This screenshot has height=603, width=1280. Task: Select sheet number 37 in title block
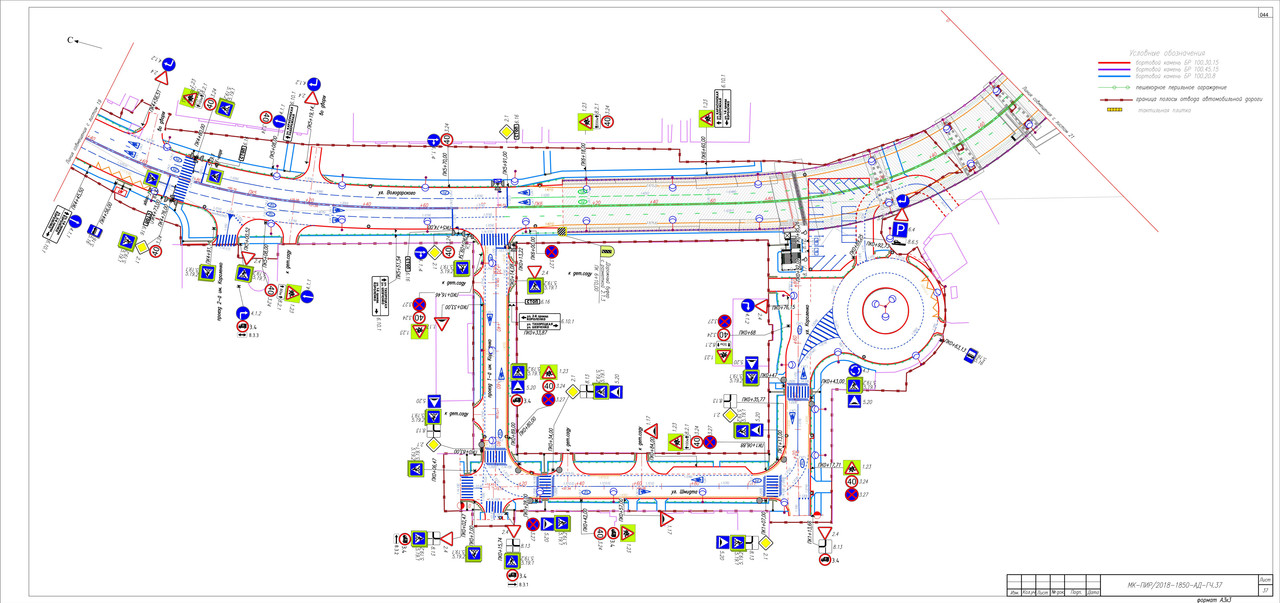pyautogui.click(x=1265, y=589)
